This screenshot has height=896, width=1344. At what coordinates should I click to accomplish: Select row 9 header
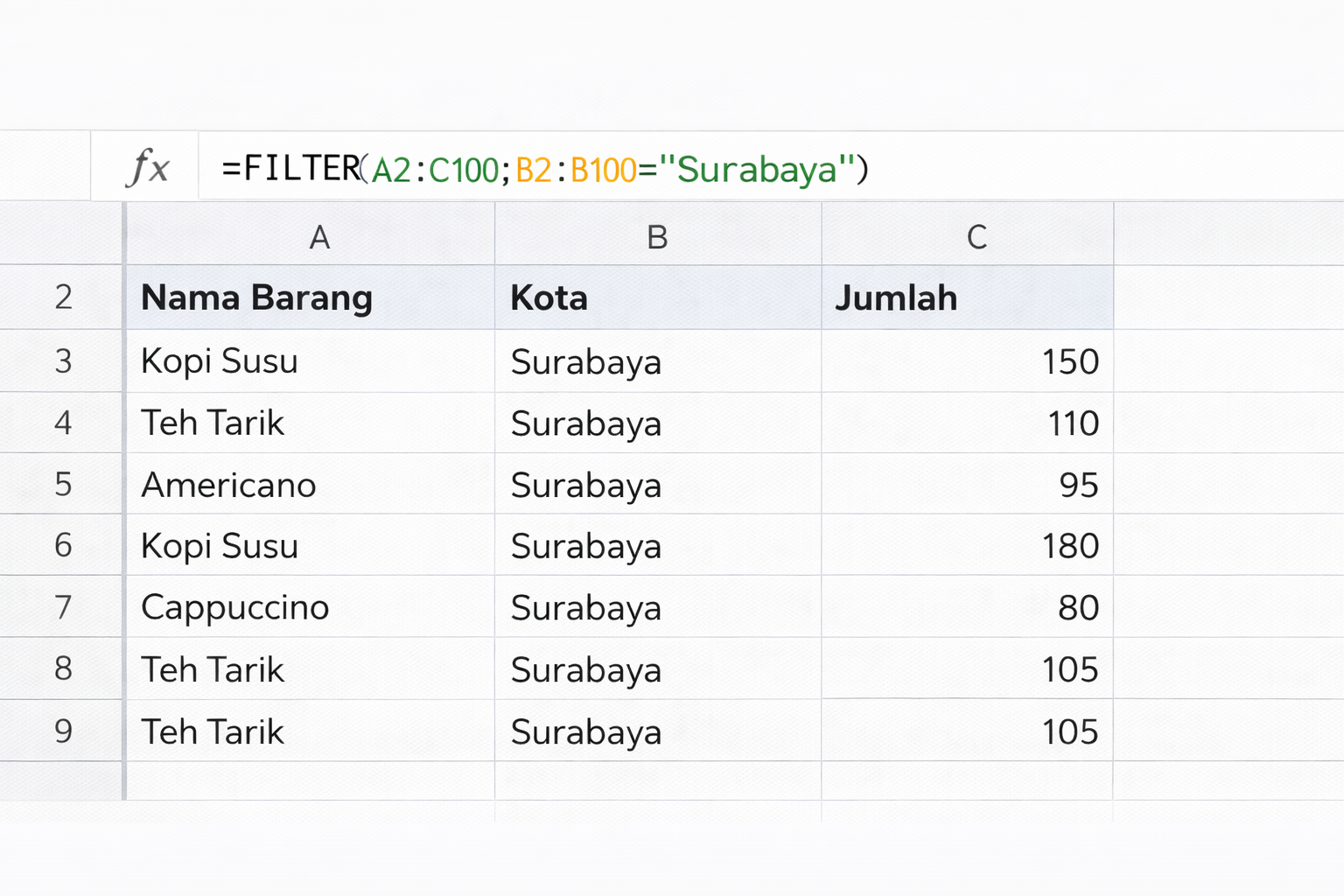(63, 731)
